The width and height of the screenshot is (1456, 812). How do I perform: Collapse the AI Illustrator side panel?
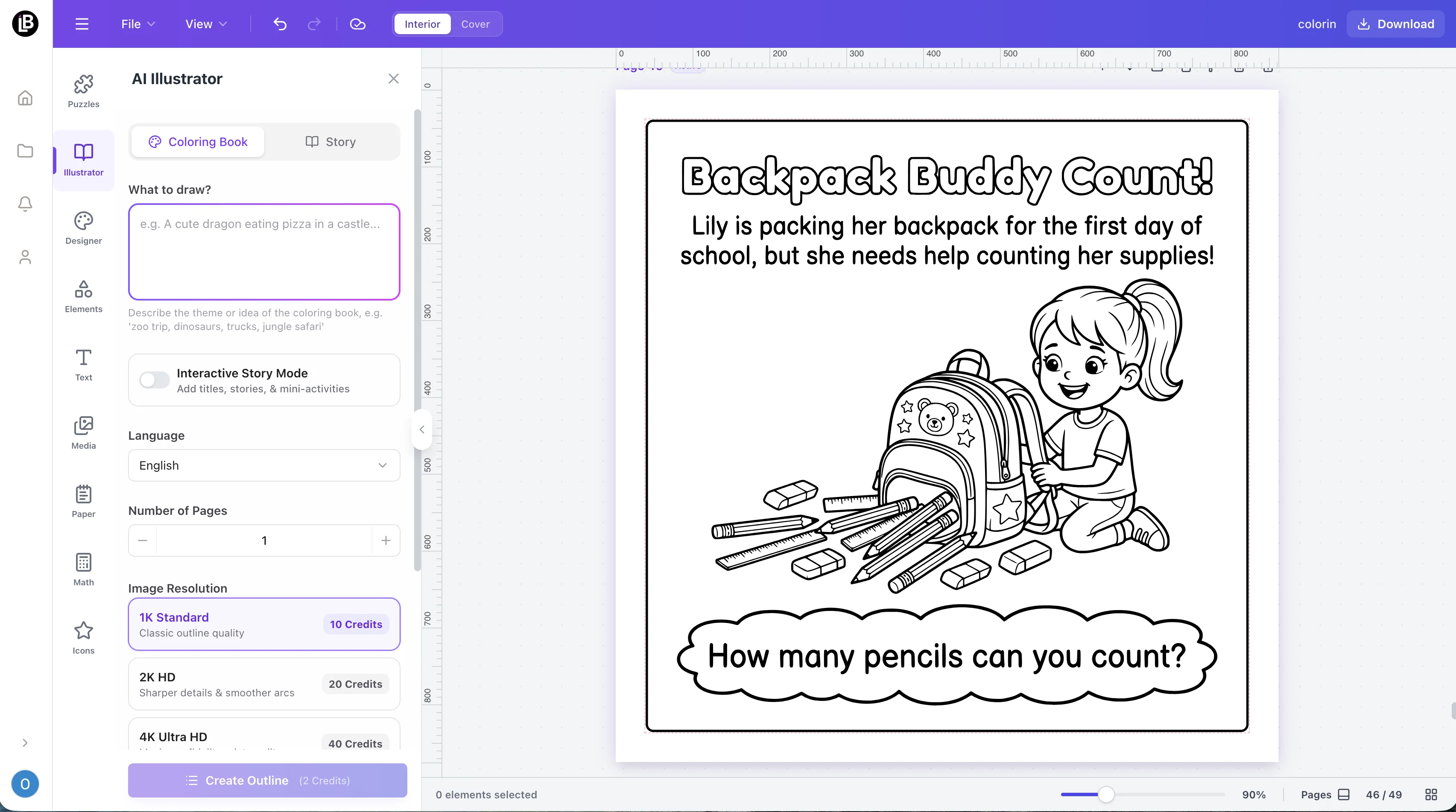click(x=422, y=429)
